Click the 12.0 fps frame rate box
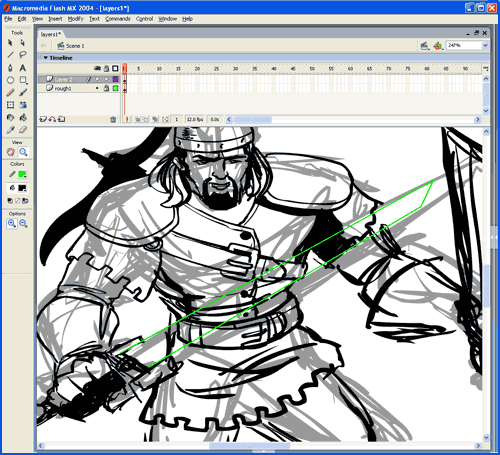 (x=195, y=119)
